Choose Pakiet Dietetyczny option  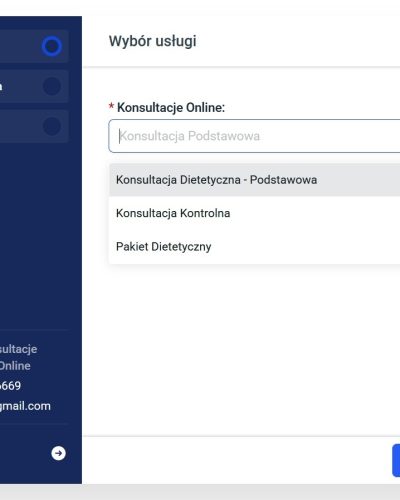click(x=254, y=247)
